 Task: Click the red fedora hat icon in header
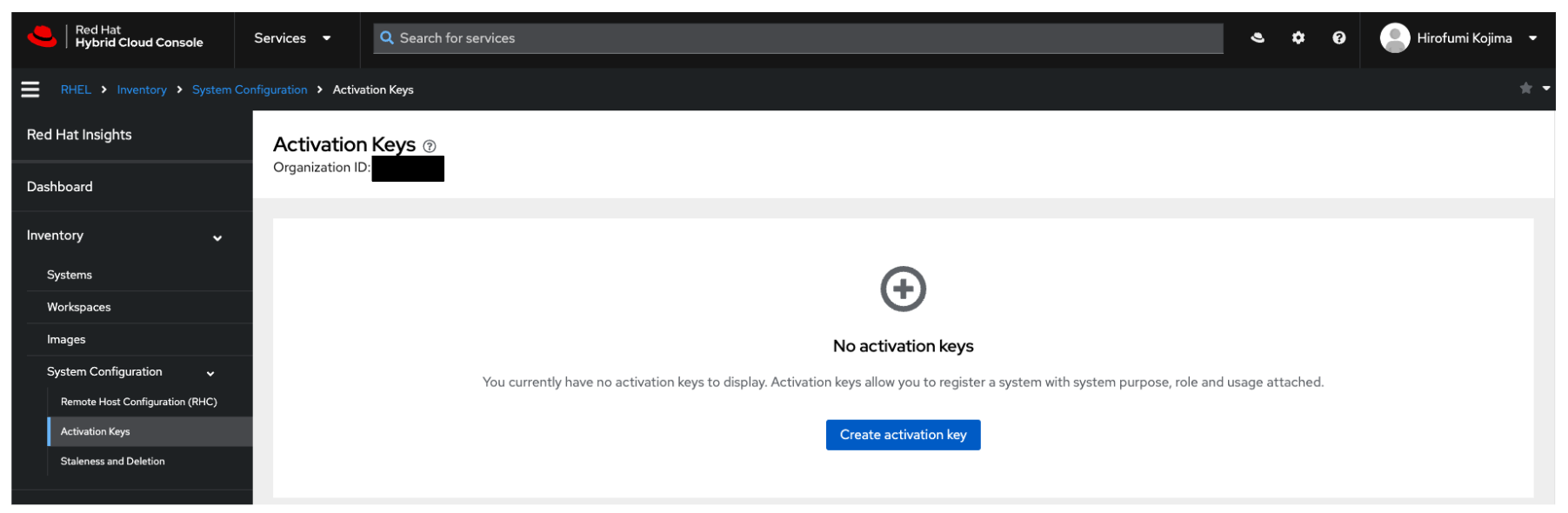click(x=1258, y=37)
